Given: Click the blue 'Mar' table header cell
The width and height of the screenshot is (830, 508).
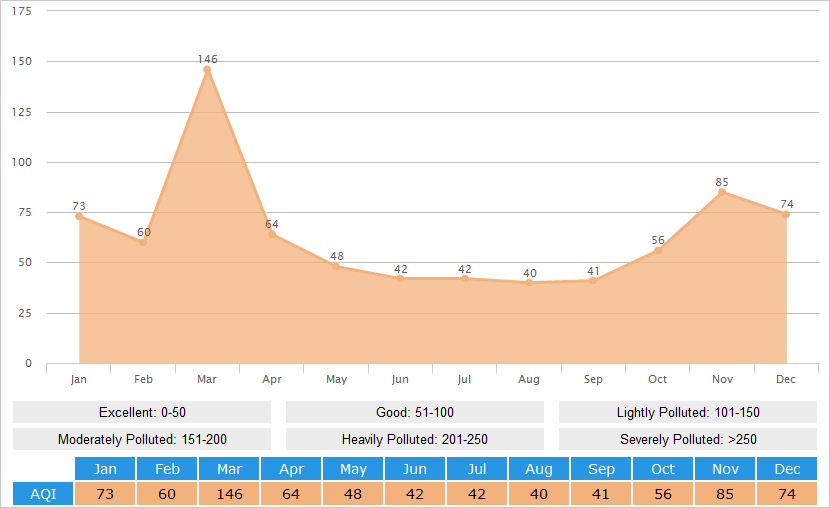Looking at the screenshot, I should click(x=229, y=469).
